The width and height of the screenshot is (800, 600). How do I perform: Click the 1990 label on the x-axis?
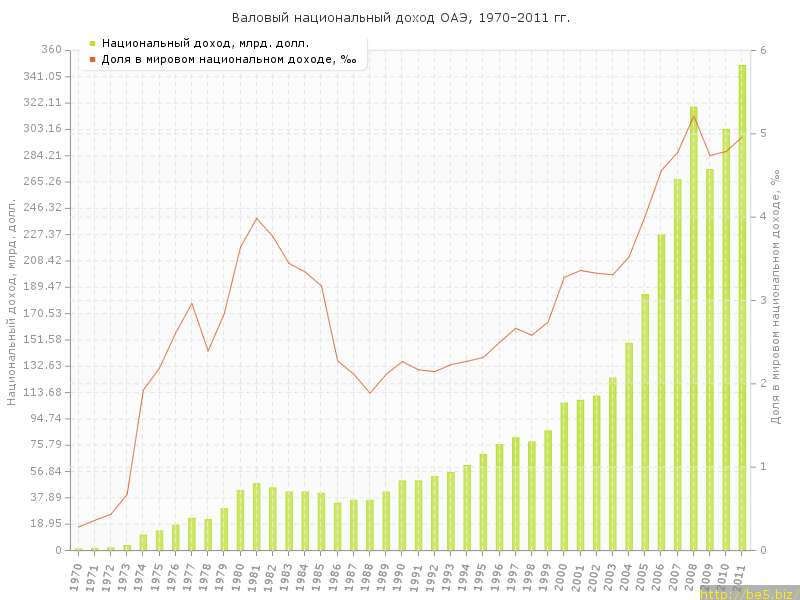400,577
